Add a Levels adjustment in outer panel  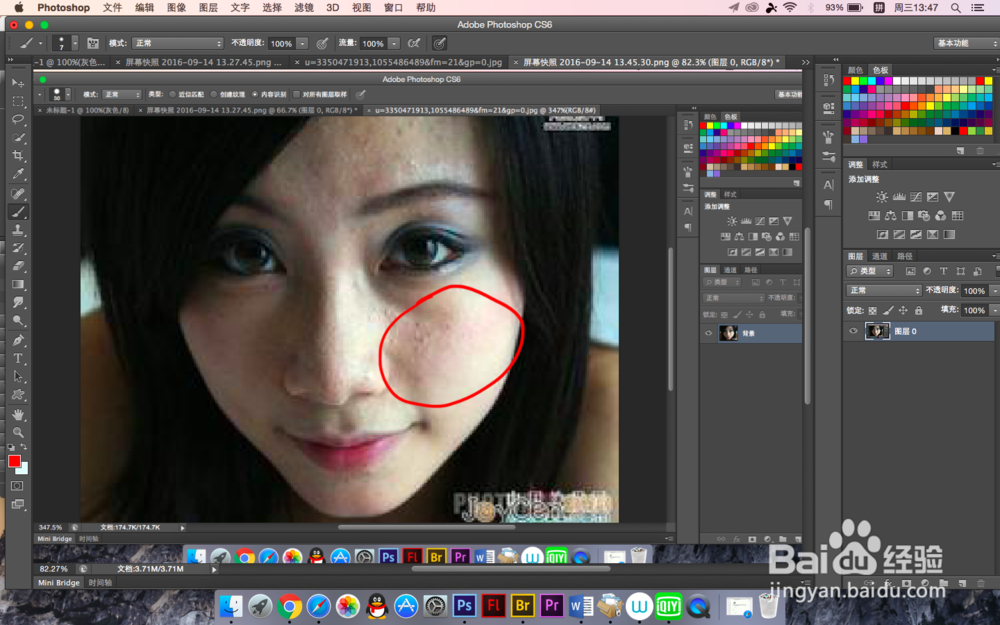pos(899,197)
